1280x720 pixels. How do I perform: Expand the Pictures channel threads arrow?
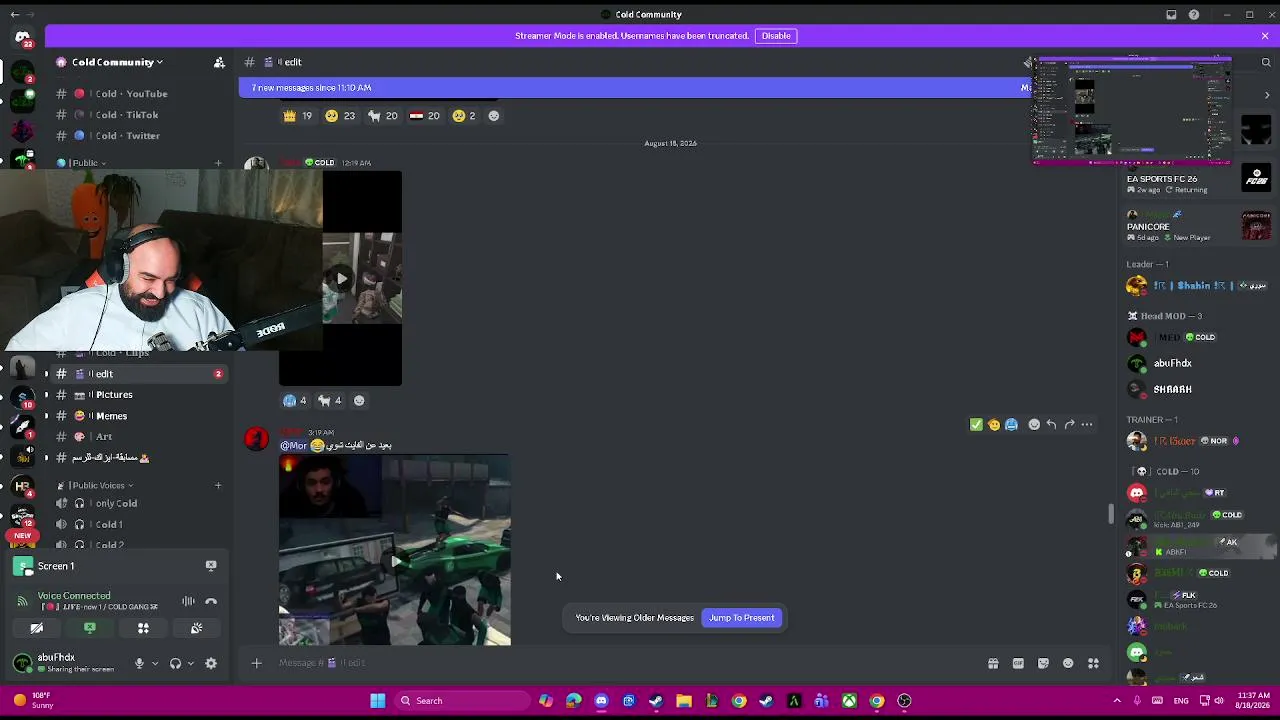[46, 395]
